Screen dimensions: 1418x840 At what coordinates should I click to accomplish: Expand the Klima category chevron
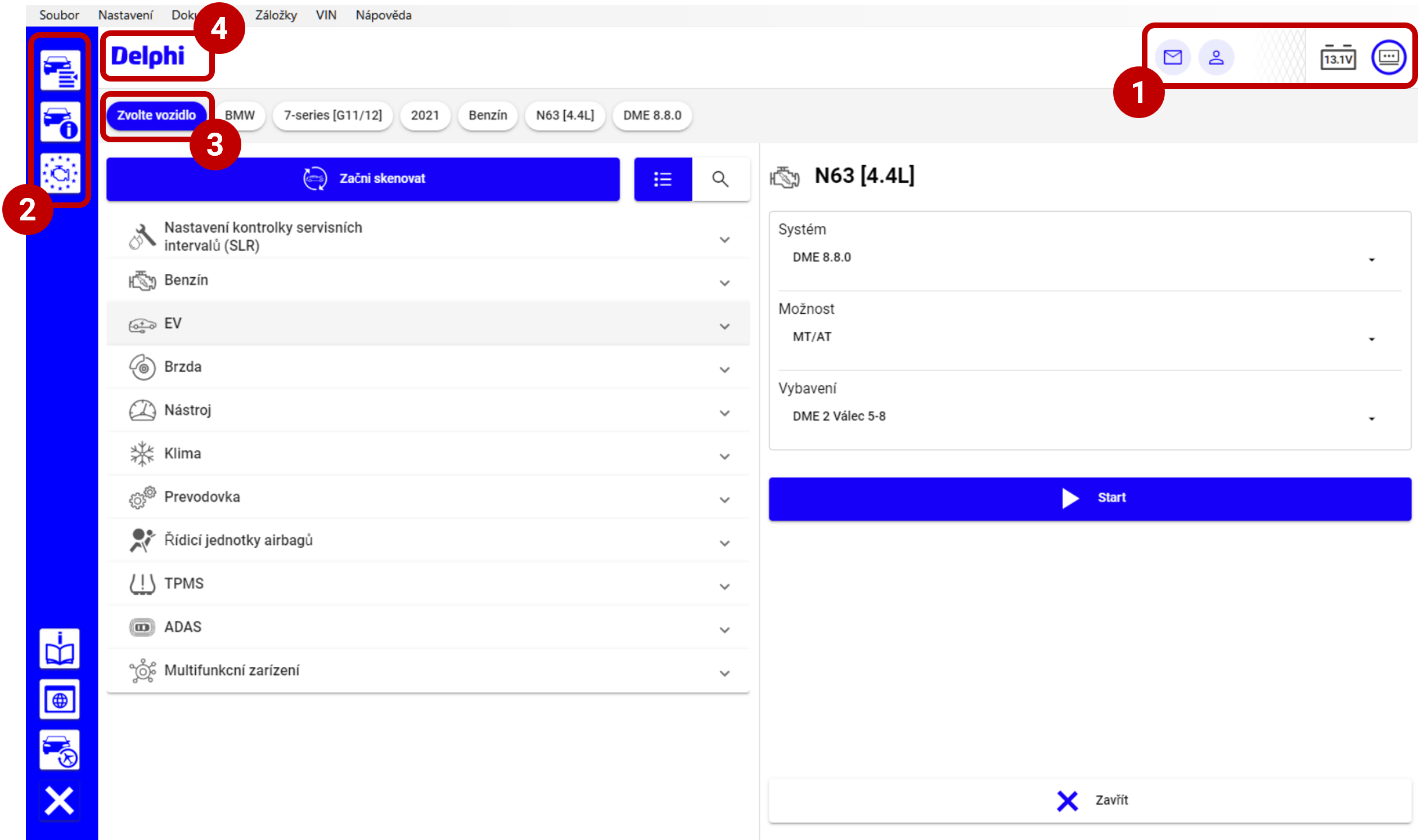[x=724, y=457]
